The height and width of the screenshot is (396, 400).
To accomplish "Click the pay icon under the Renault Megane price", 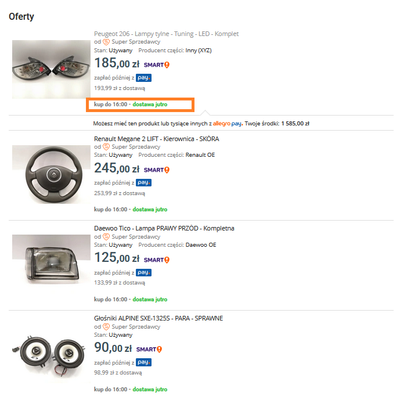I will [x=144, y=183].
